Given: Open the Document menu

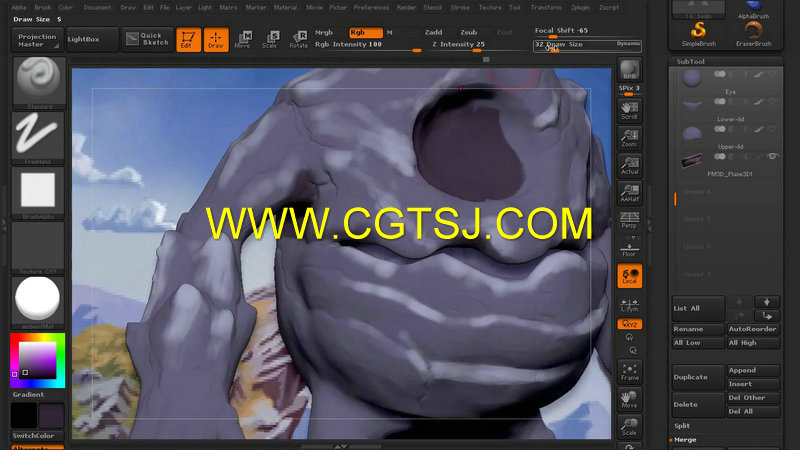Looking at the screenshot, I should (x=97, y=8).
